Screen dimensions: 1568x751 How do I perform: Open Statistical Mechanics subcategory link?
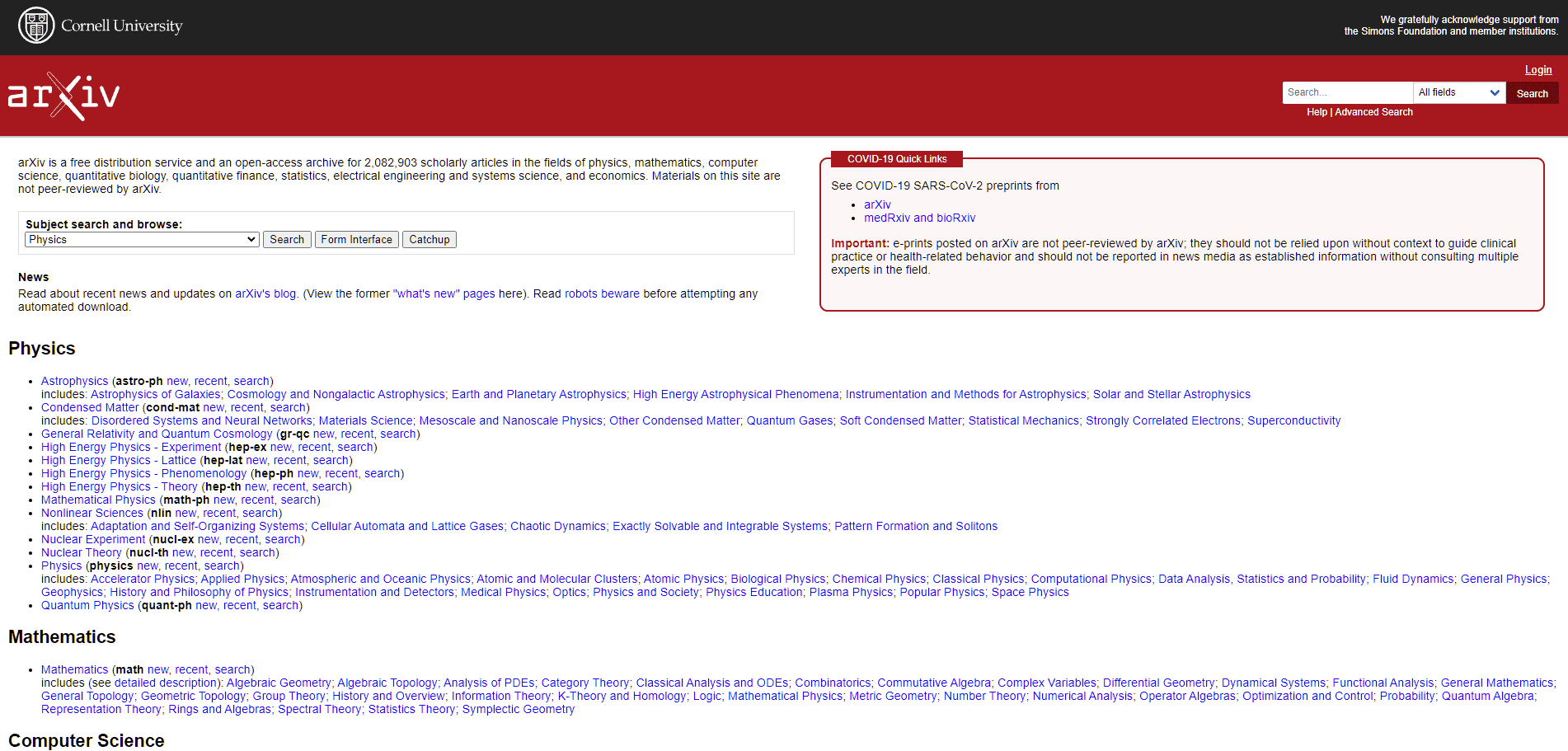(1023, 420)
